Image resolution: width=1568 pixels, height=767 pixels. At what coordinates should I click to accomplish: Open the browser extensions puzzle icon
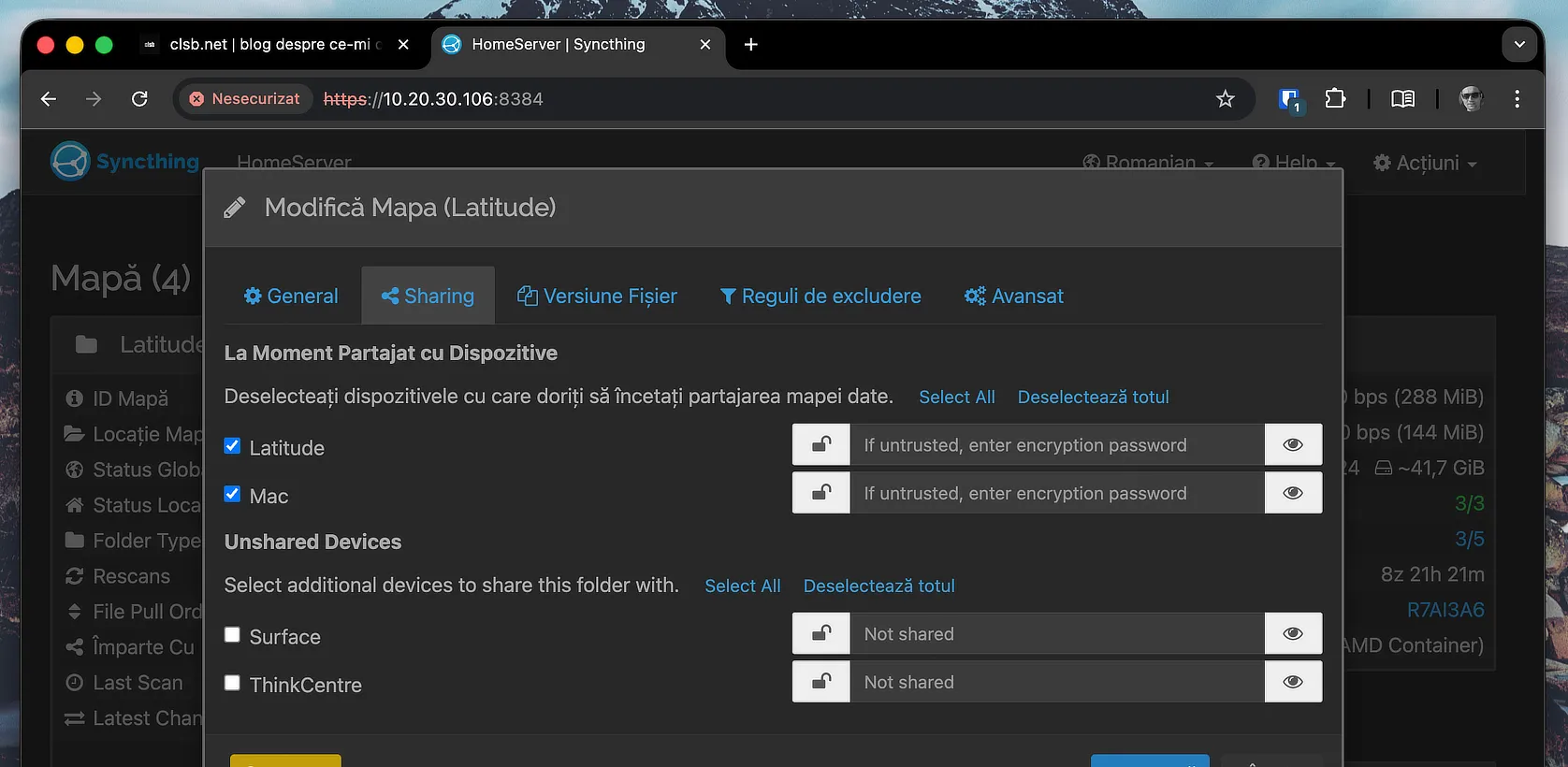click(1335, 99)
